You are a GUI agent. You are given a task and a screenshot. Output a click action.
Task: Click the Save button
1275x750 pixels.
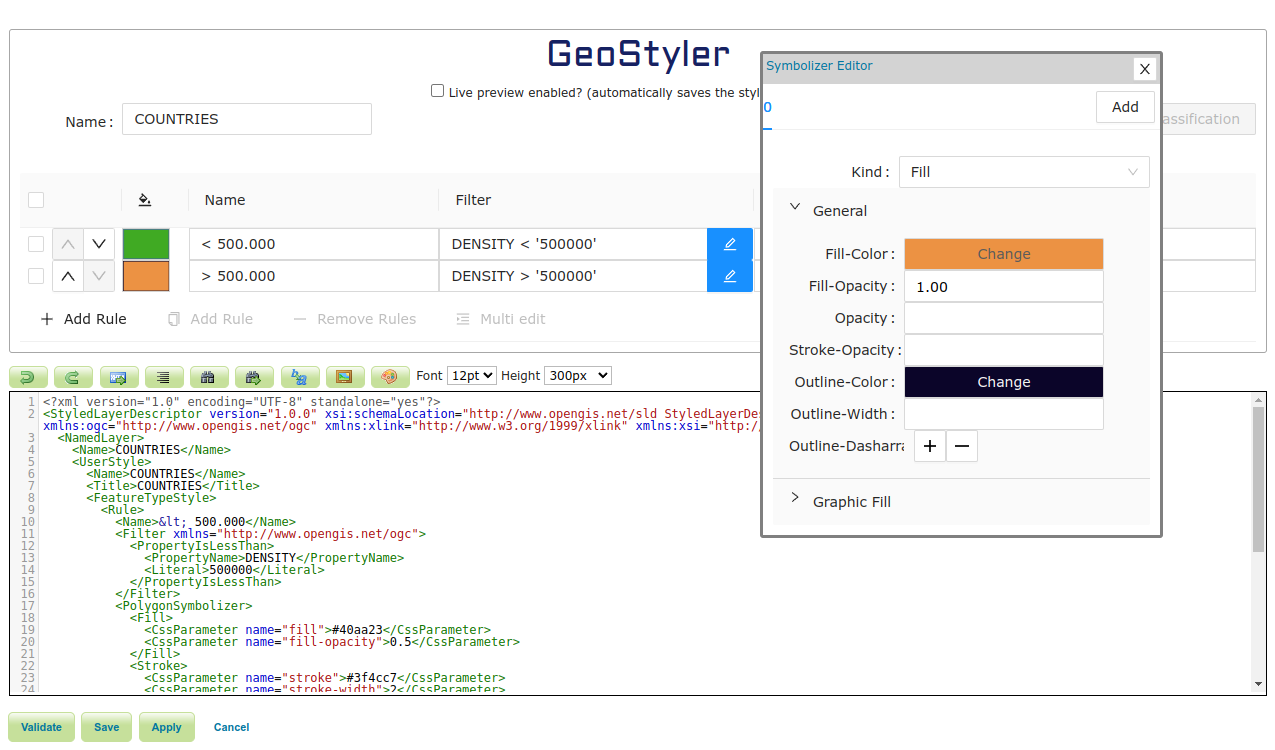[106, 727]
